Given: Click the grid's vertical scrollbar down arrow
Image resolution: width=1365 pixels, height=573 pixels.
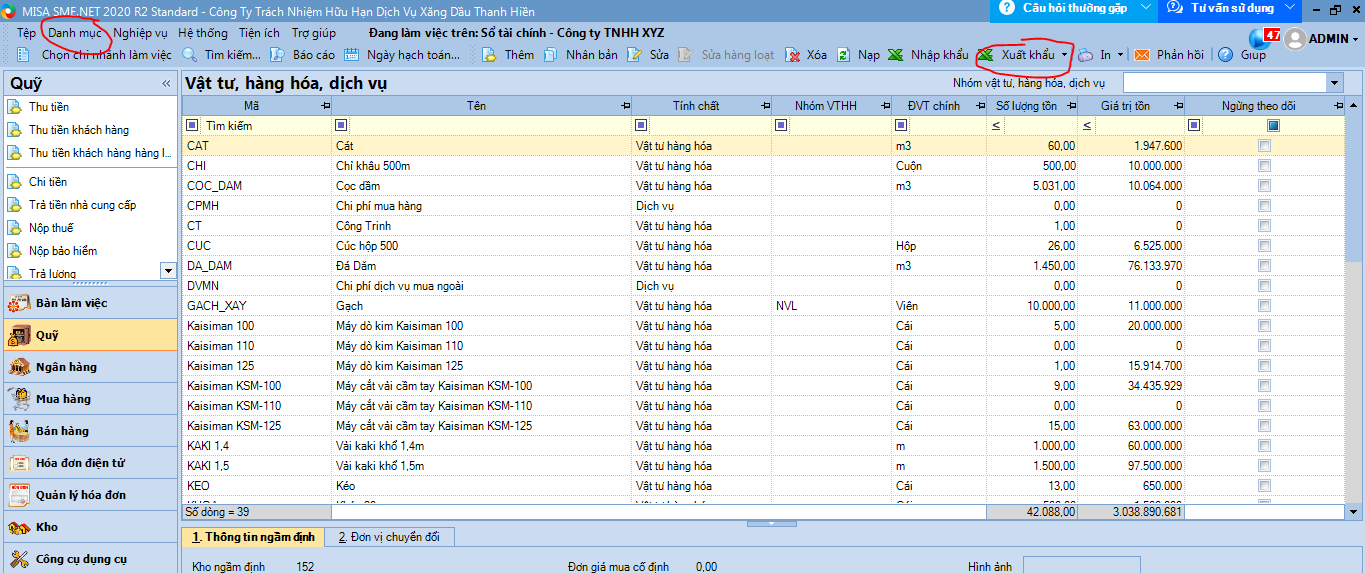Looking at the screenshot, I should tap(1354, 511).
